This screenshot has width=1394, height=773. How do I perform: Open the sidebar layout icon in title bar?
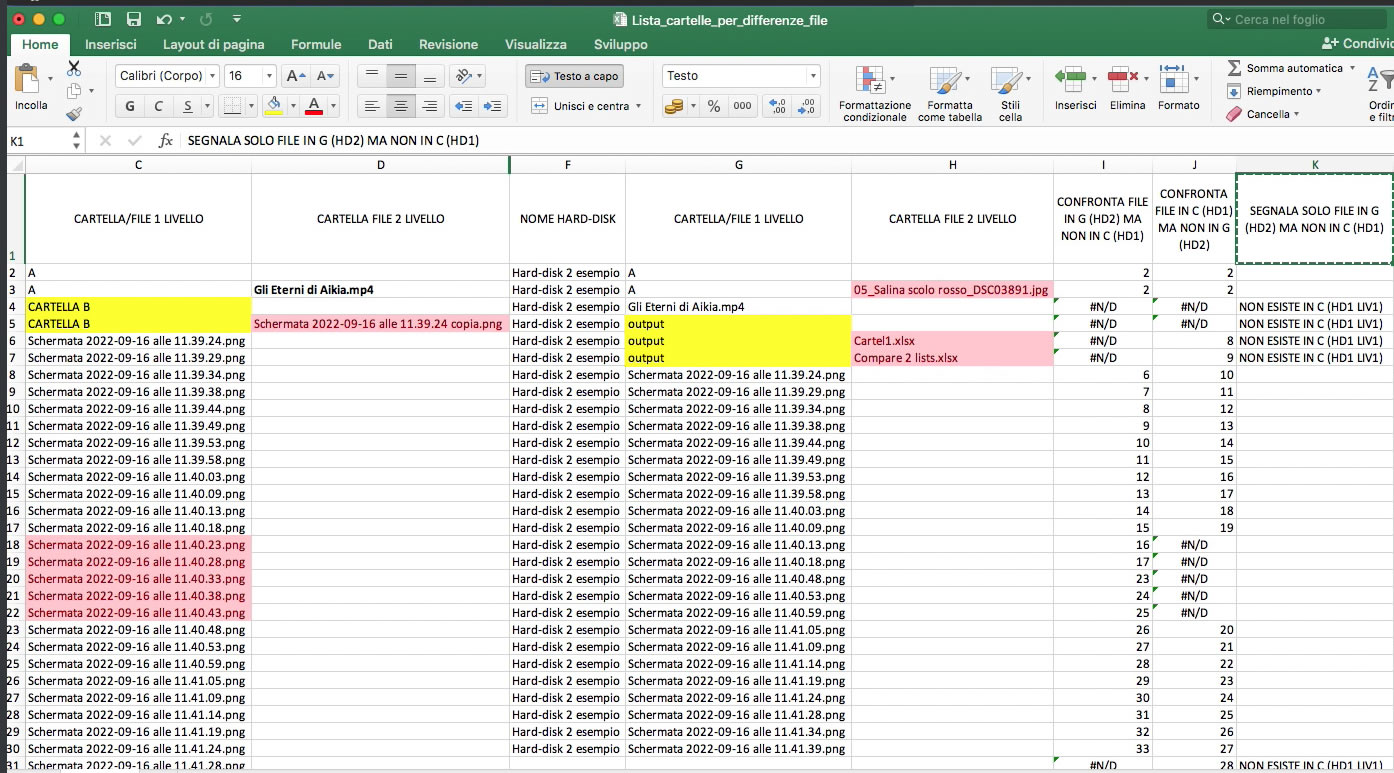click(103, 19)
